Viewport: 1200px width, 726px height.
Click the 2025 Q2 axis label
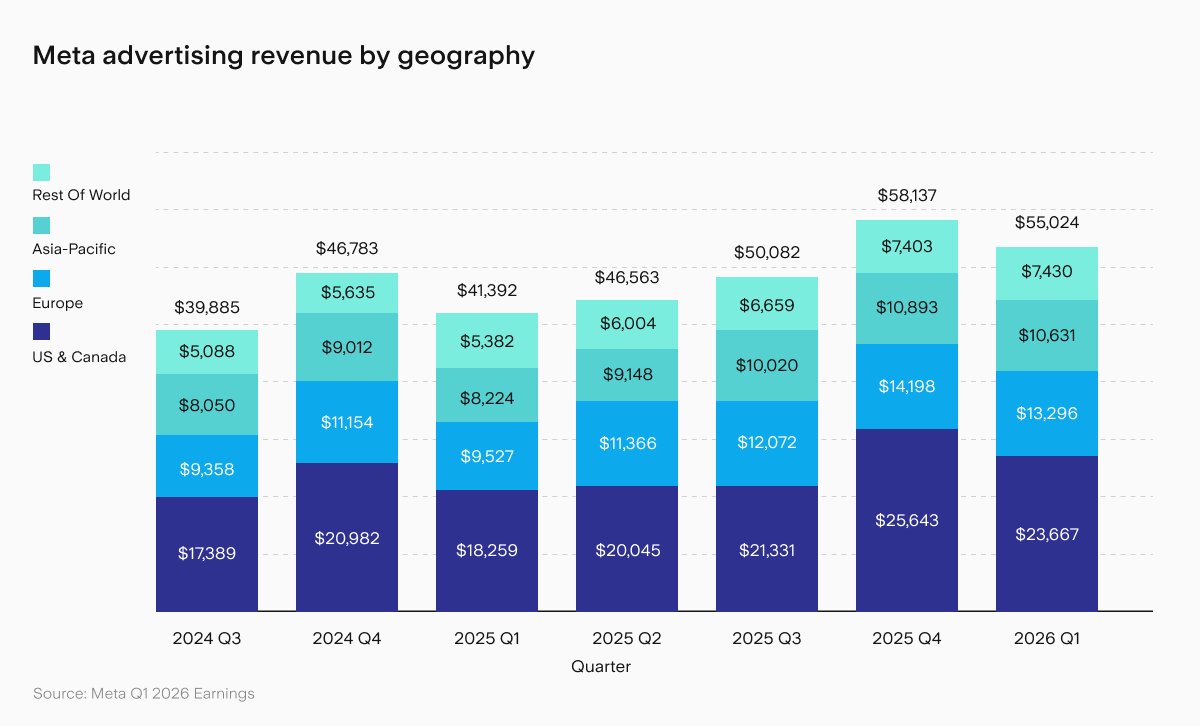(x=627, y=638)
